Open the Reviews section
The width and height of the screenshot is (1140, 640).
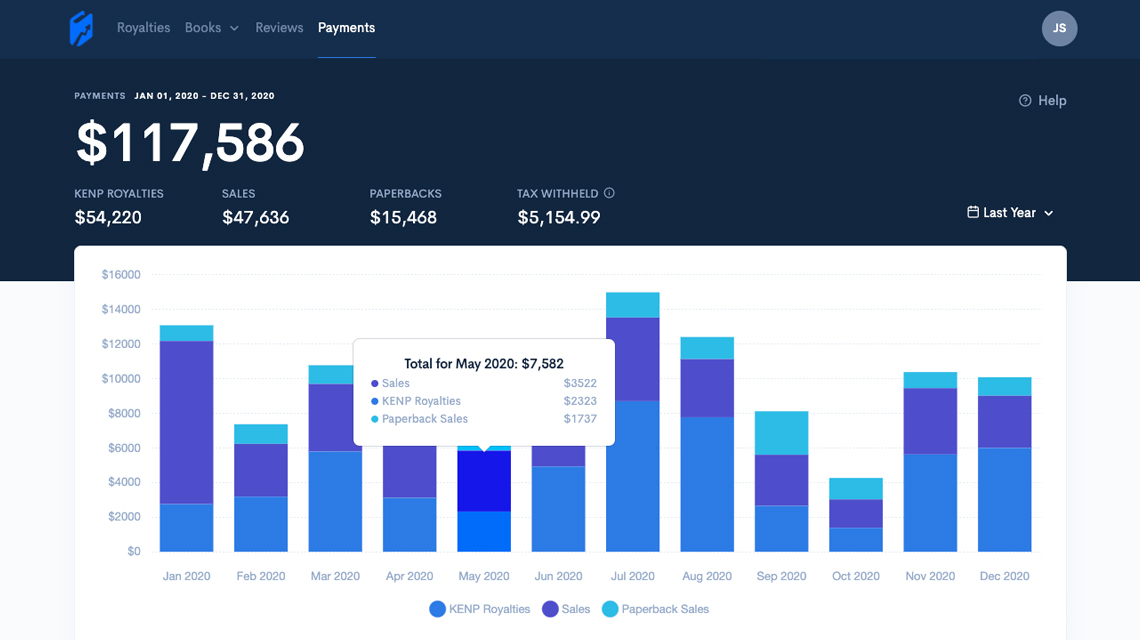pyautogui.click(x=279, y=28)
